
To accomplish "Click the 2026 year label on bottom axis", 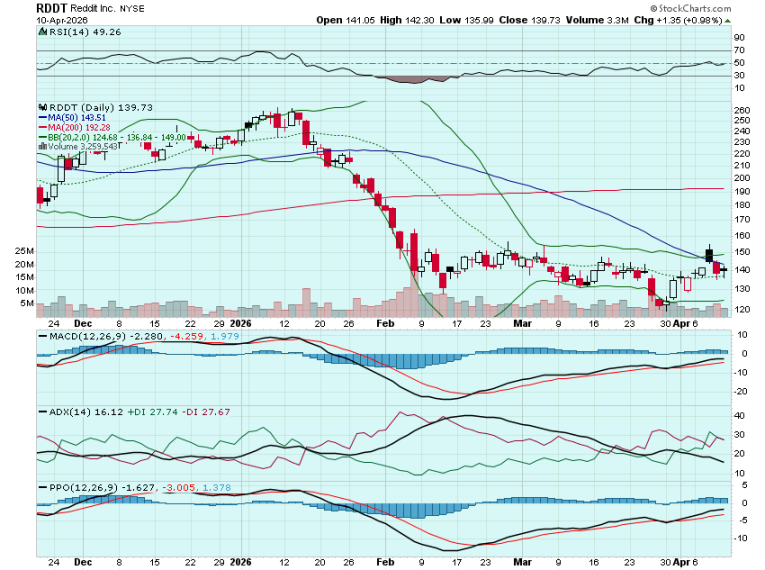I will [240, 564].
